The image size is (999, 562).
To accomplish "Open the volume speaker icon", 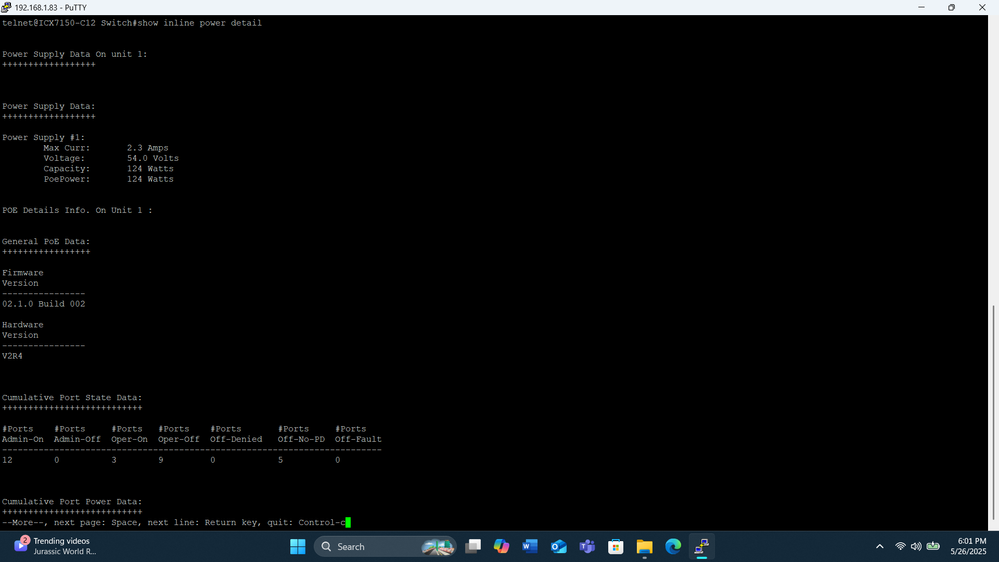I will pyautogui.click(x=916, y=547).
